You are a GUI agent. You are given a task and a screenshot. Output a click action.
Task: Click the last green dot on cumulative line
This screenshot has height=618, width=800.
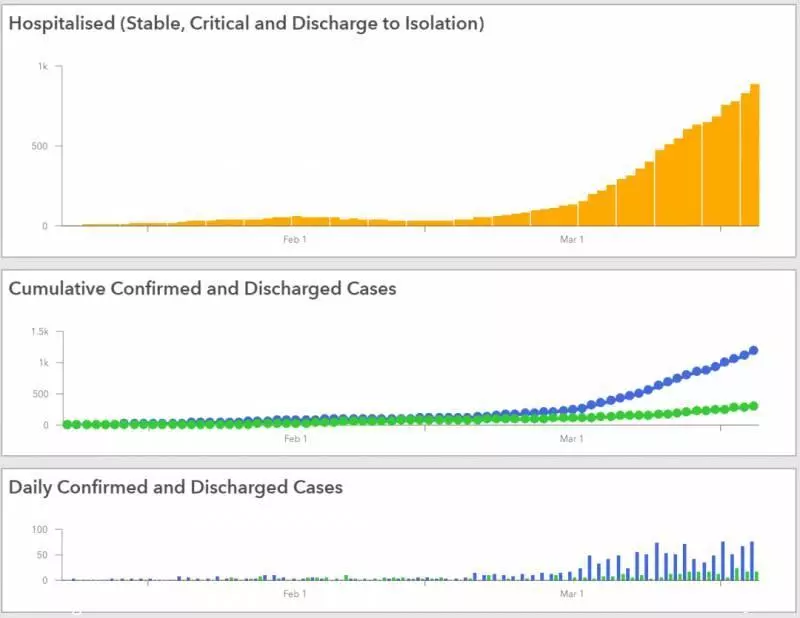point(753,406)
